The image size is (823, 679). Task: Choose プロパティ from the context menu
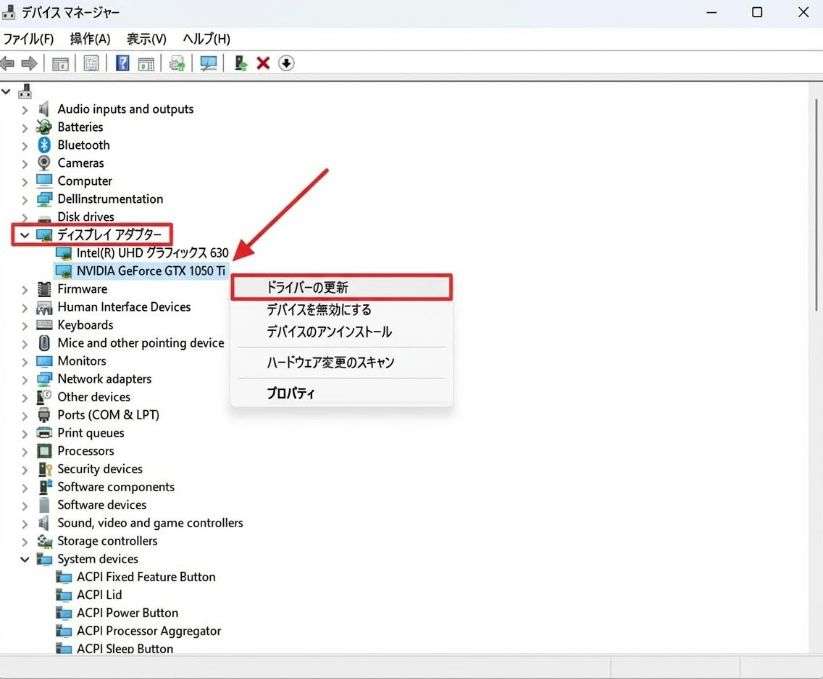(291, 393)
